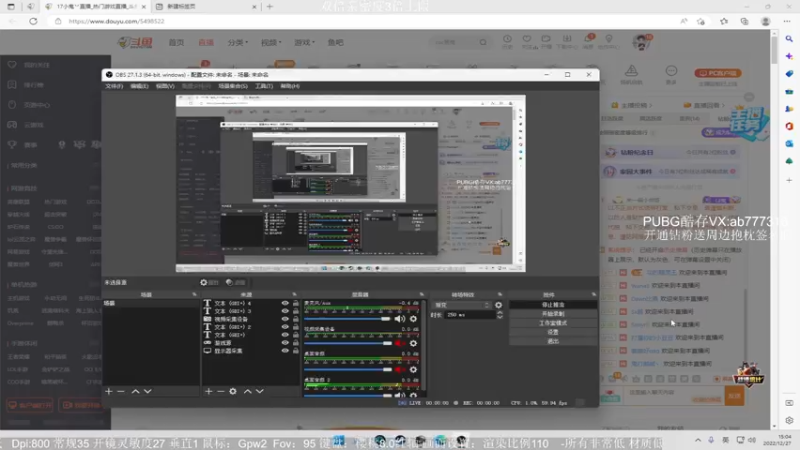Open OBS 设置 from the controls panel
The width and height of the screenshot is (800, 450).
553,332
